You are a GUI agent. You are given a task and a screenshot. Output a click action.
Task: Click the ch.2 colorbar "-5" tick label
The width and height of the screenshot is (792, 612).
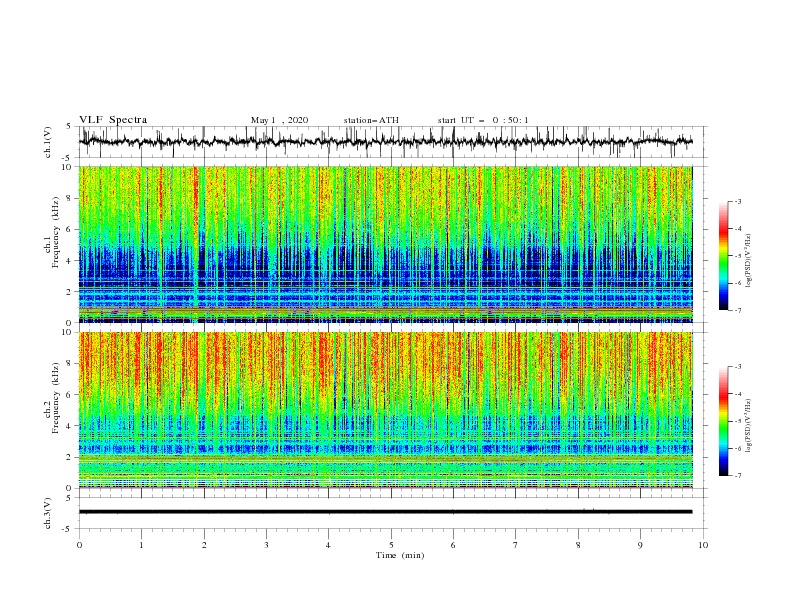tap(738, 421)
